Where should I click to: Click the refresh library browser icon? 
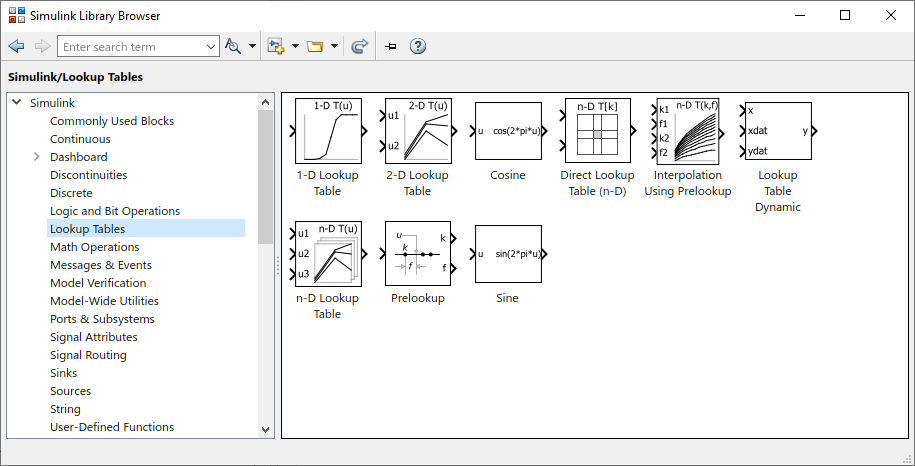point(360,47)
